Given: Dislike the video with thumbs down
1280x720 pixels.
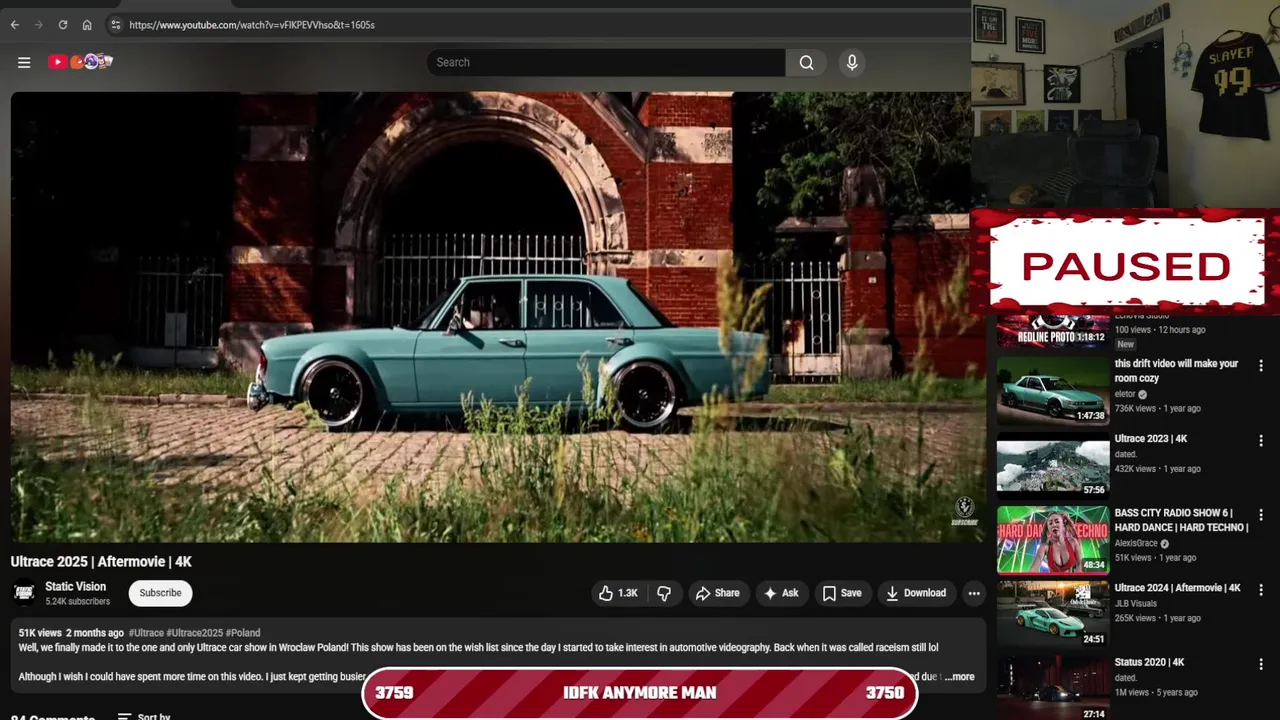Looking at the screenshot, I should pos(664,593).
